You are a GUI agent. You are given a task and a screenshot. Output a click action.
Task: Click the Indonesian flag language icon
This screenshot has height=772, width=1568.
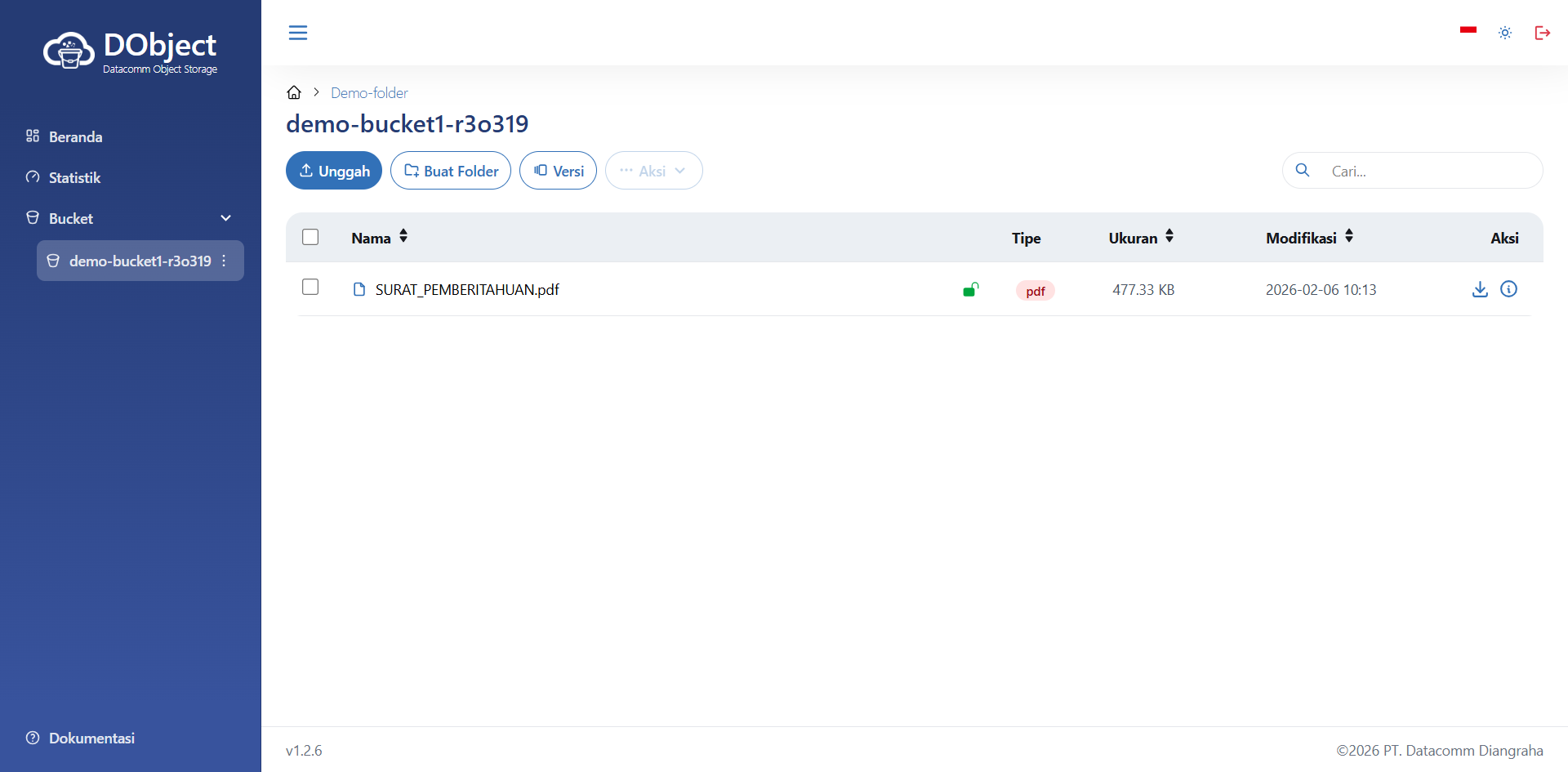(x=1468, y=30)
